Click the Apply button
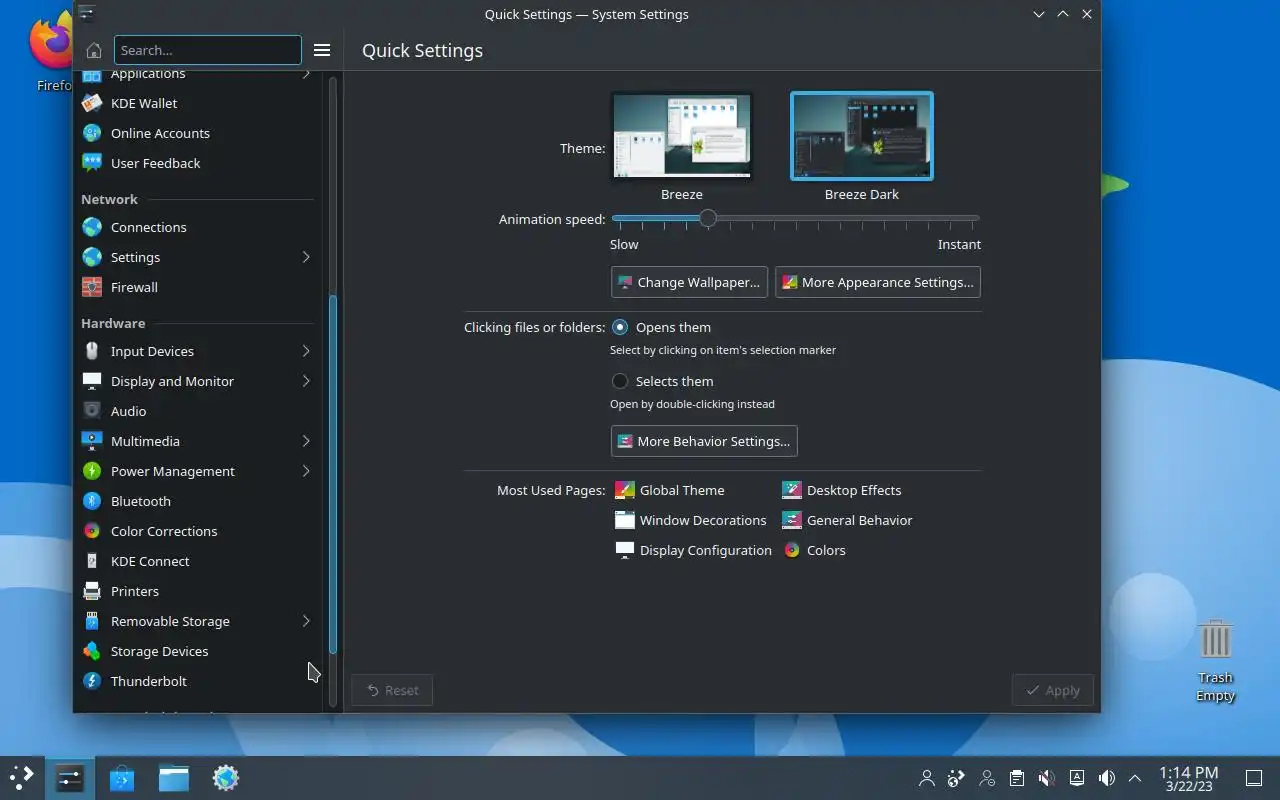1280x800 pixels. 1052,690
